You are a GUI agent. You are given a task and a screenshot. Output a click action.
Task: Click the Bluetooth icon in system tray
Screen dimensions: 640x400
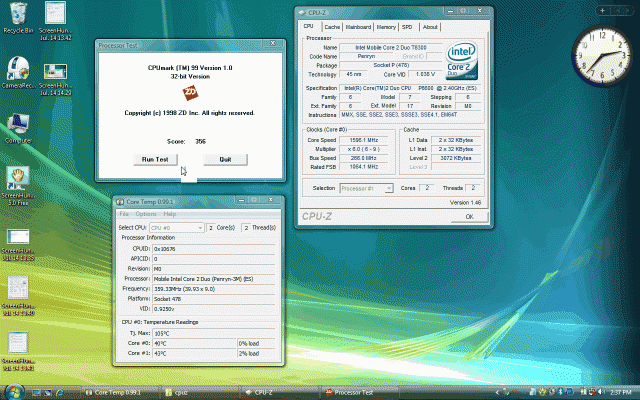click(x=561, y=392)
